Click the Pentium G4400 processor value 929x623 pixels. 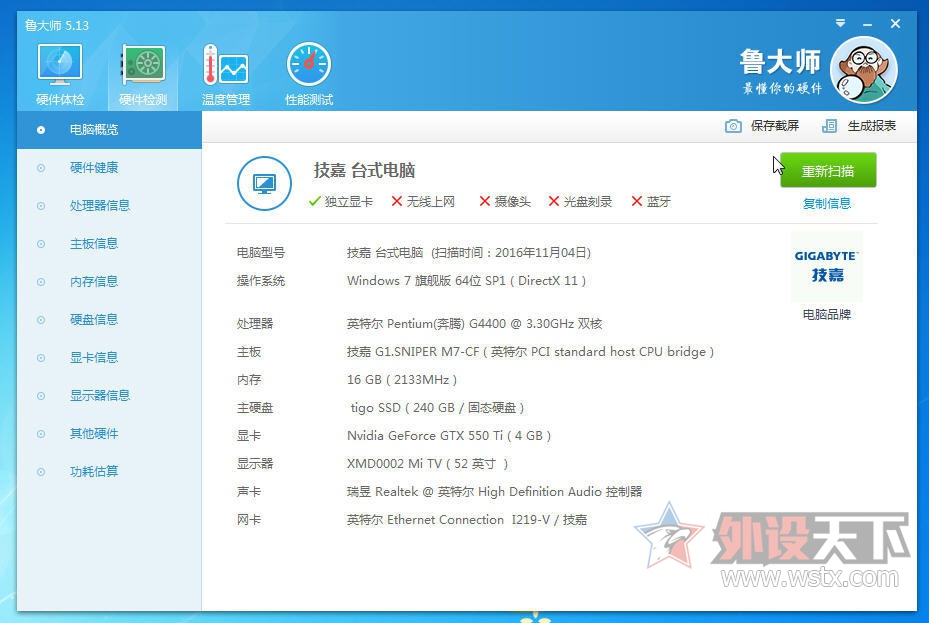point(475,323)
